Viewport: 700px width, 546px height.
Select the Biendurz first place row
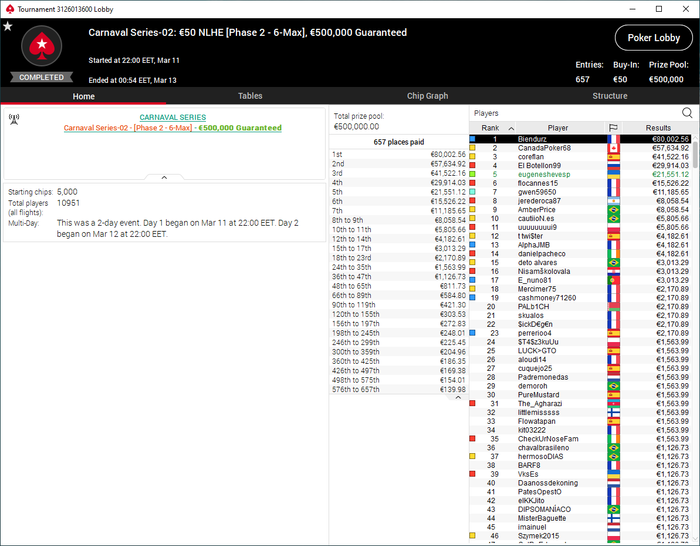point(581,139)
